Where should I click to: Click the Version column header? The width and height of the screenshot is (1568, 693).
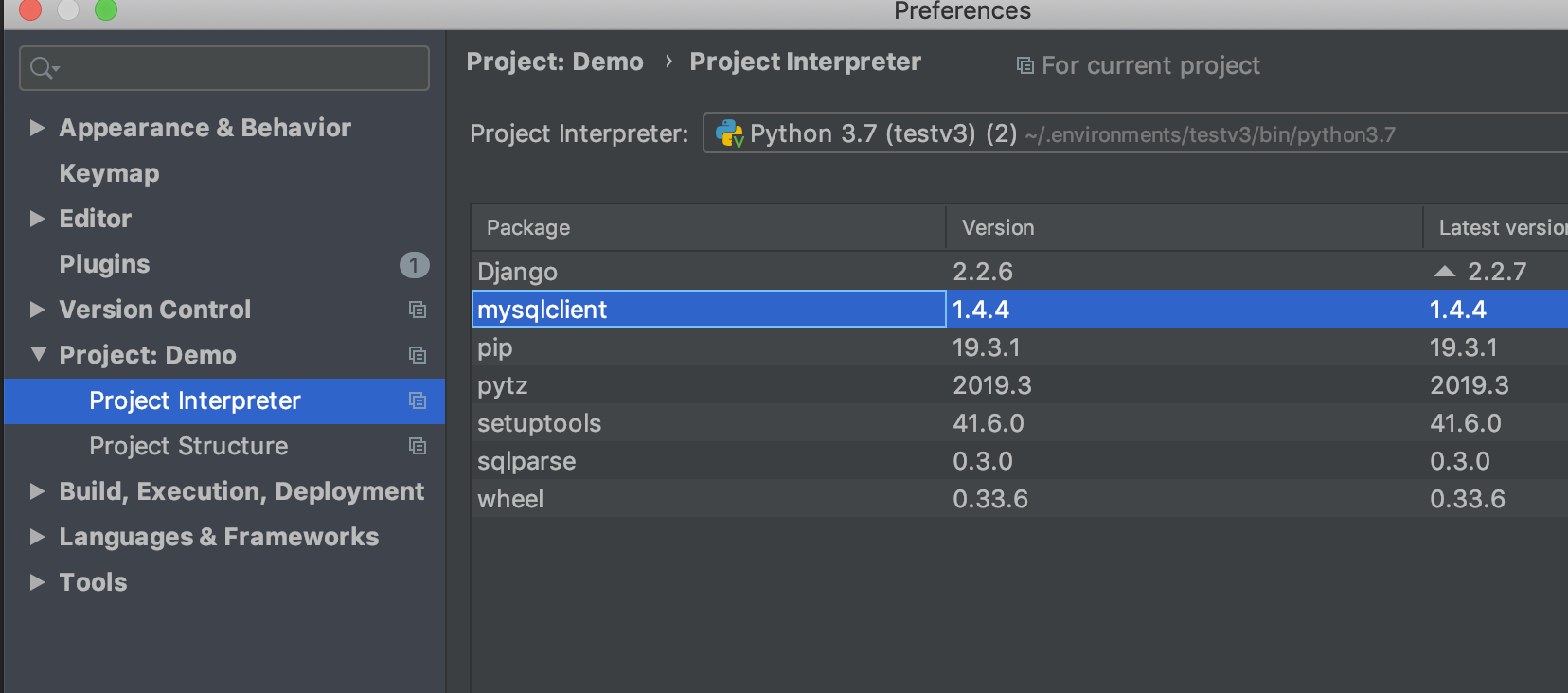(x=1185, y=227)
